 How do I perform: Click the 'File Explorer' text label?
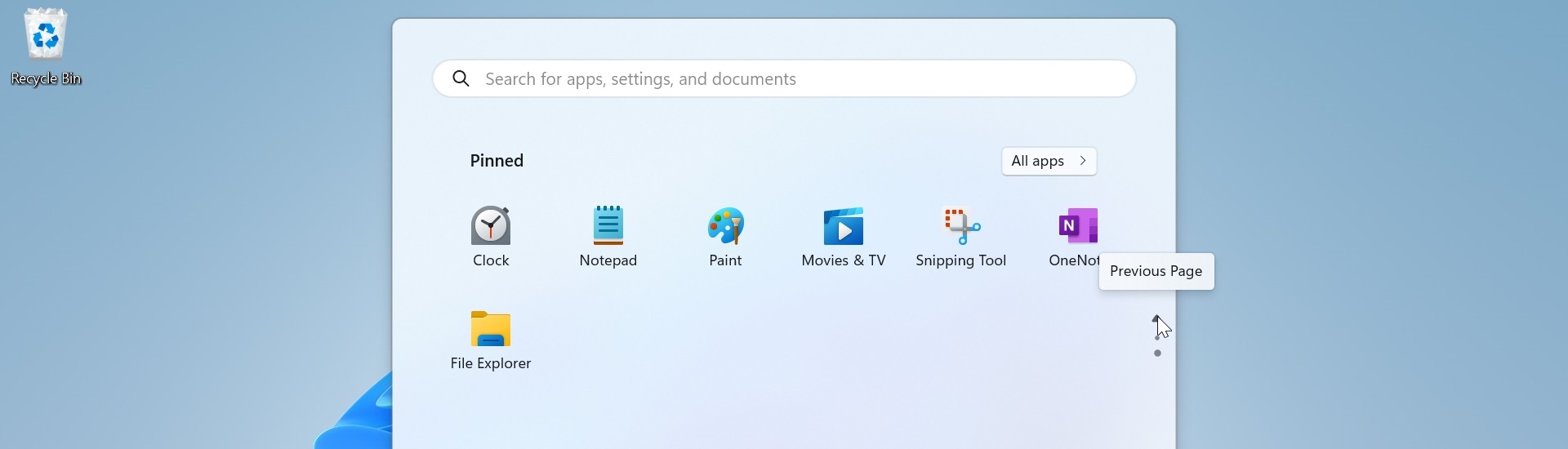(x=491, y=364)
